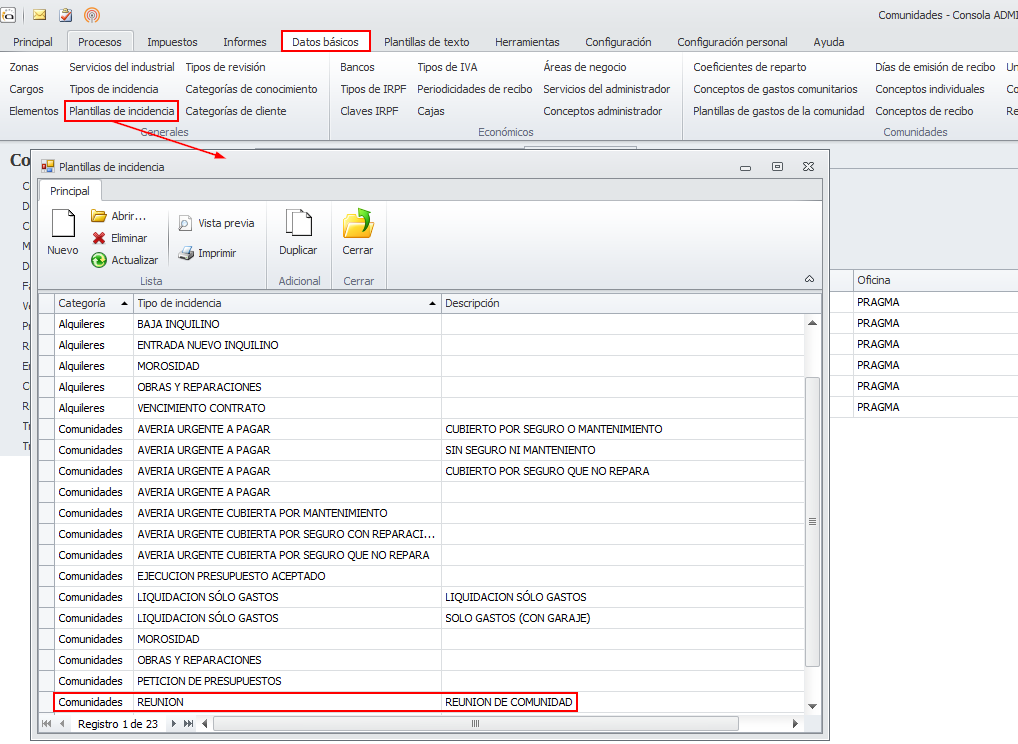Image resolution: width=1018 pixels, height=744 pixels.
Task: Maximize the Plantillas de incidencia window
Action: coord(777,167)
